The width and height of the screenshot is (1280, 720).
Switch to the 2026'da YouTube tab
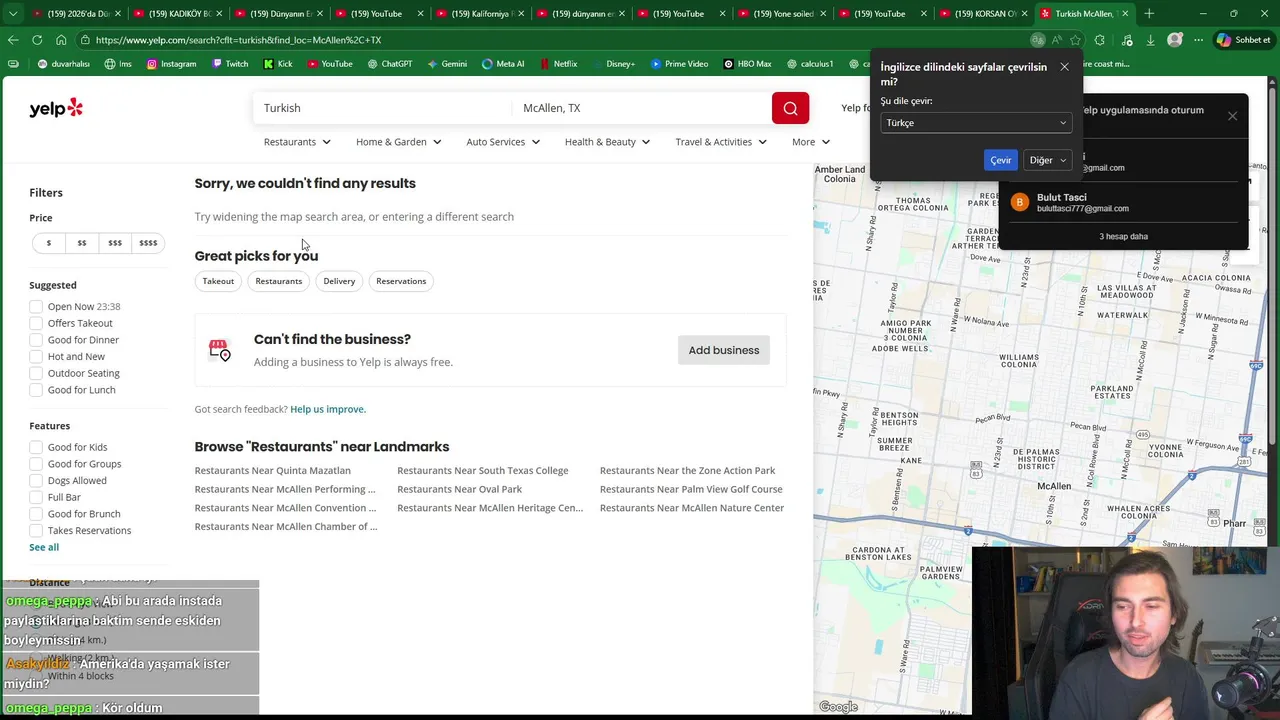click(x=75, y=14)
